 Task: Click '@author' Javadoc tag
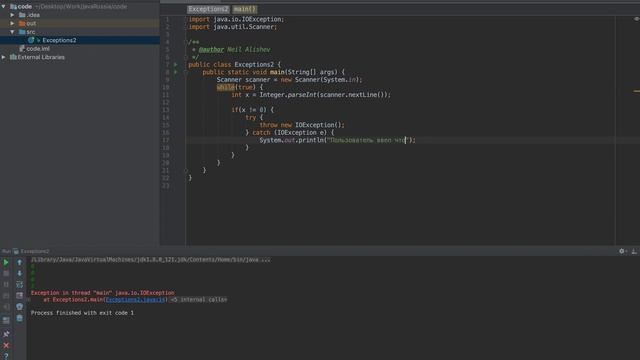click(x=211, y=49)
